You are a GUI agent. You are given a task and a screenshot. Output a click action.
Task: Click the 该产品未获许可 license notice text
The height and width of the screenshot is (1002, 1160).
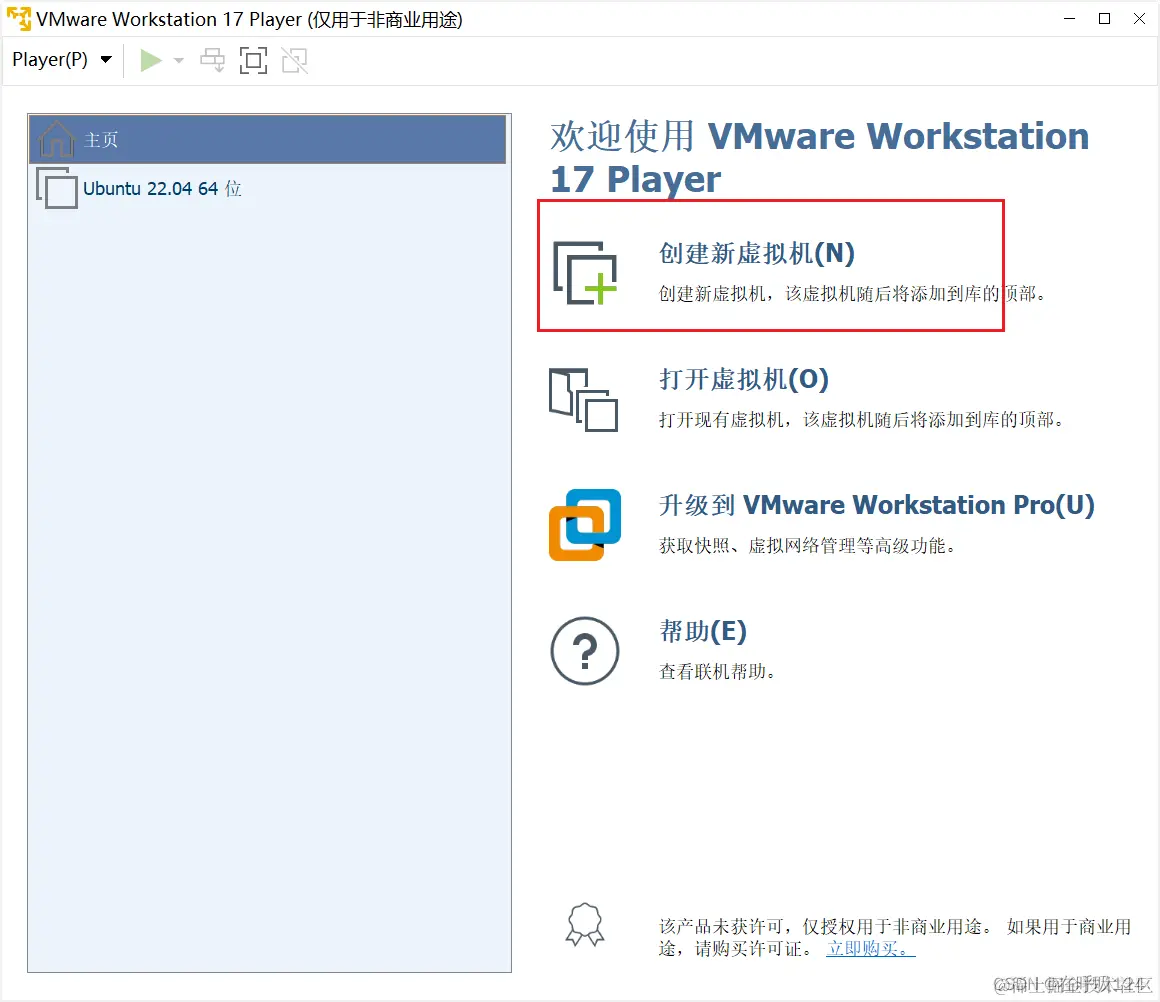[895, 938]
